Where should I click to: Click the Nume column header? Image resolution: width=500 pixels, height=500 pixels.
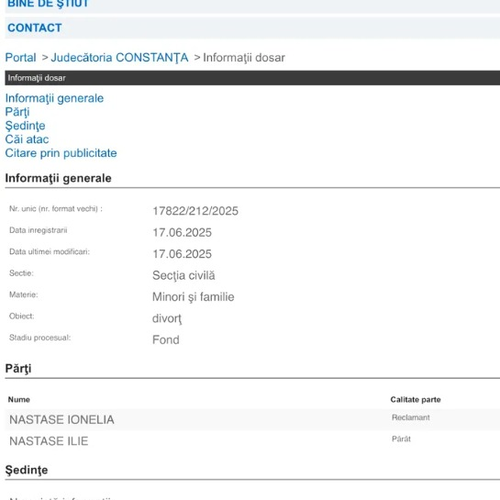(x=19, y=400)
